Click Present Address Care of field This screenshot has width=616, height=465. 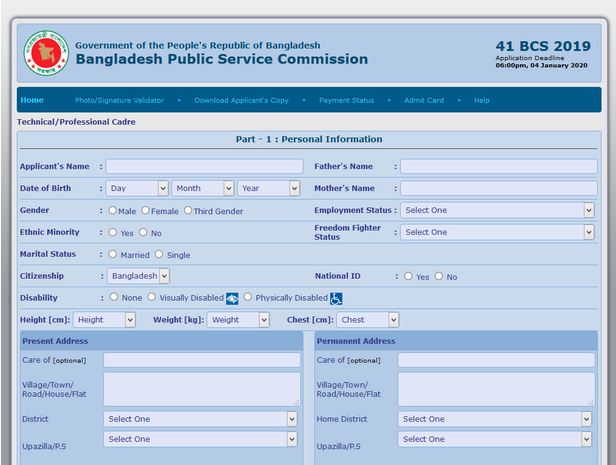[202, 360]
